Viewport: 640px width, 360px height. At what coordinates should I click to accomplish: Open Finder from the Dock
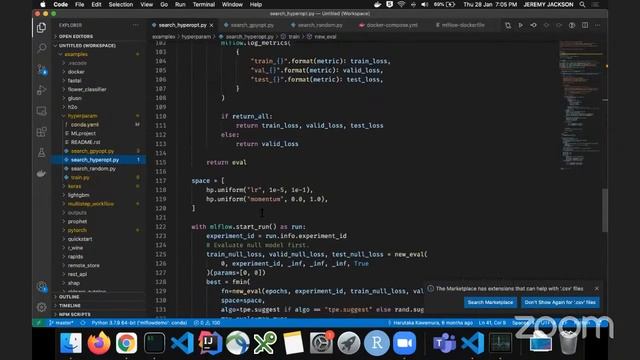[x=71, y=342]
